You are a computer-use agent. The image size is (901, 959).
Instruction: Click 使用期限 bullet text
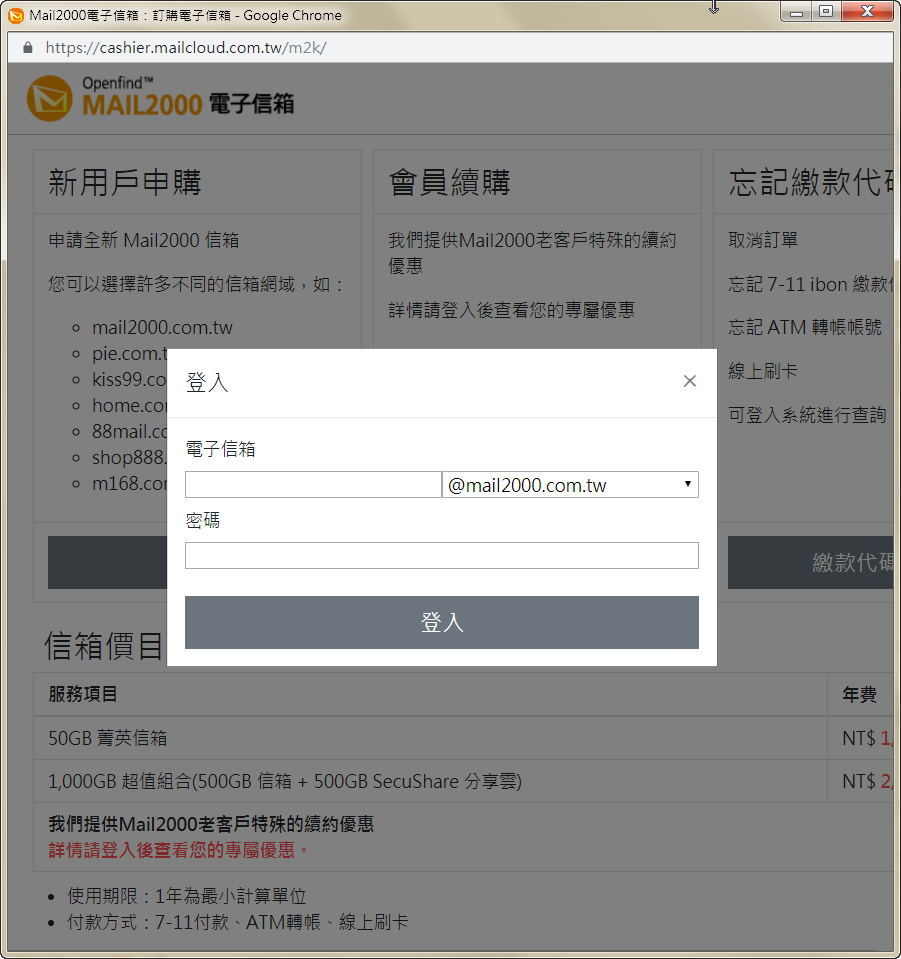coord(187,896)
